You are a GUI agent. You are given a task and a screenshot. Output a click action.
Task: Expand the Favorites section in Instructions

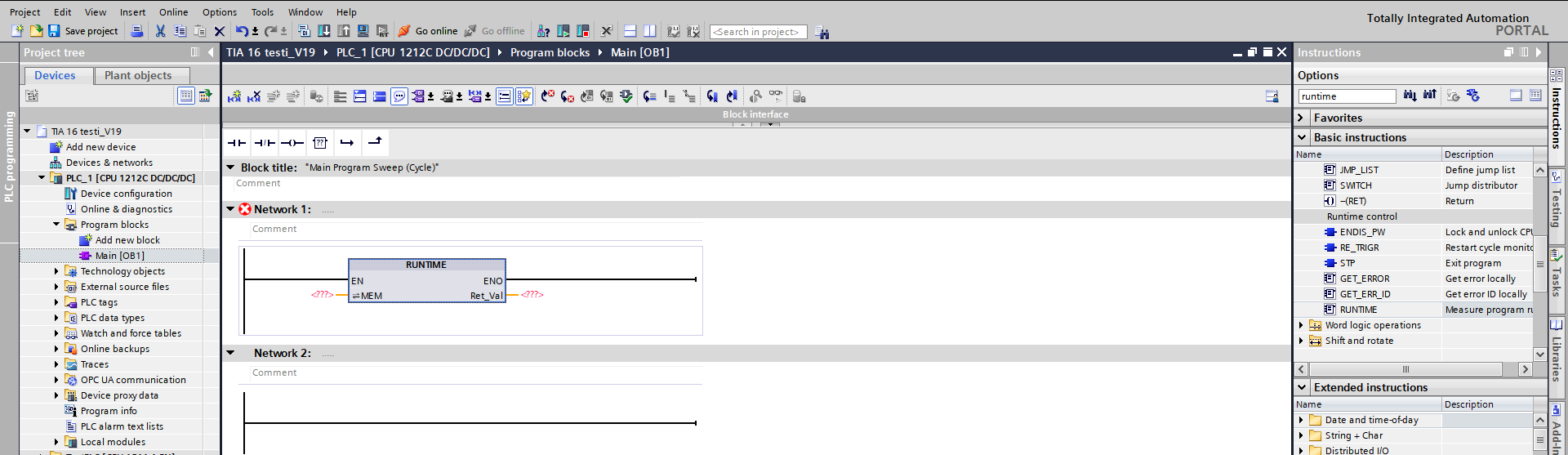pos(1301,118)
